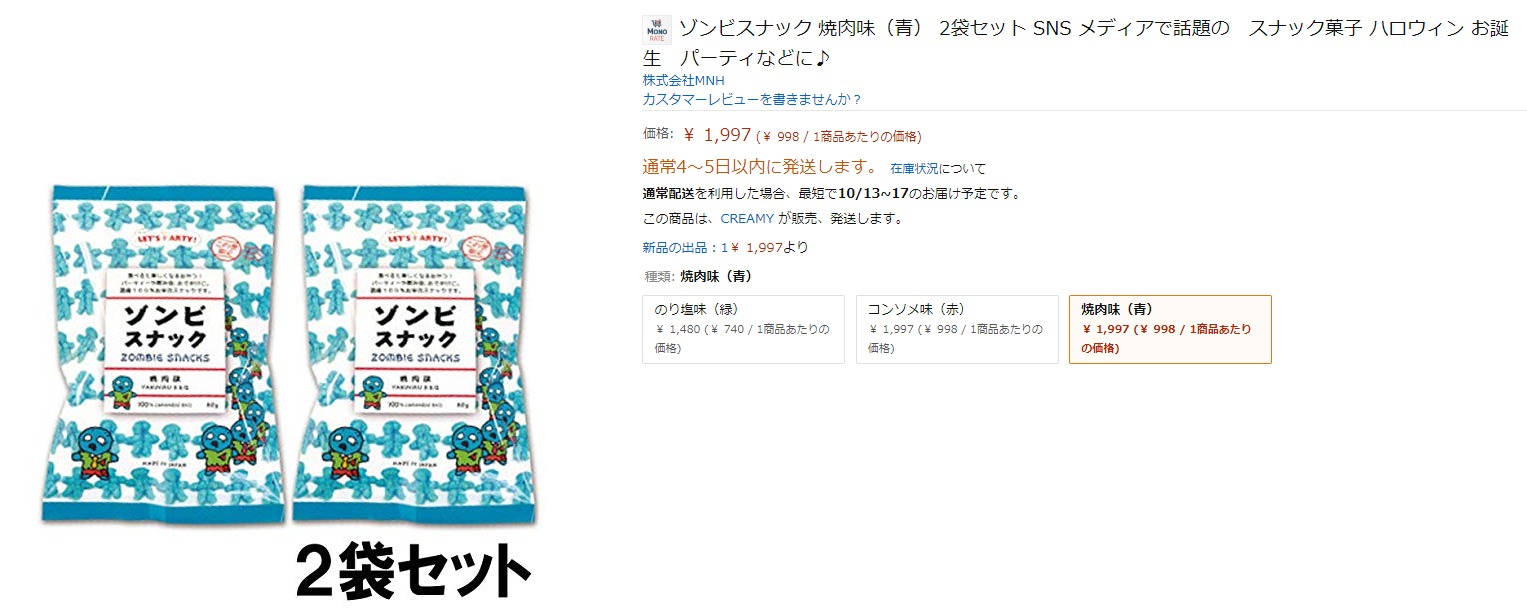
Task: Click the 通常配送 delivery text
Action: point(668,193)
